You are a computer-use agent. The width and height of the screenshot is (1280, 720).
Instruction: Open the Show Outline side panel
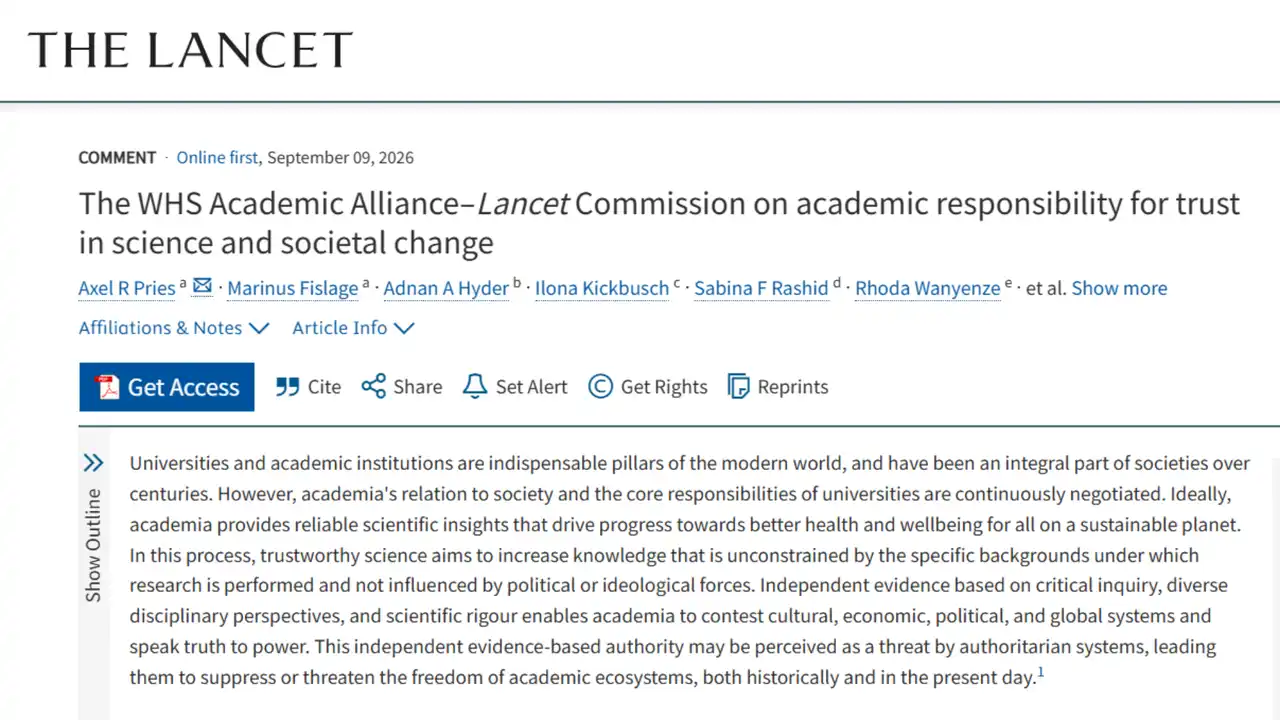93,545
